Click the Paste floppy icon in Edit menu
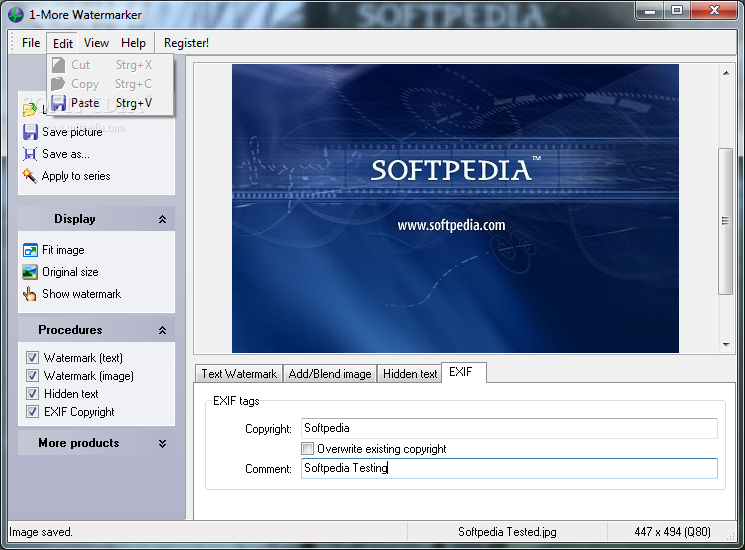This screenshot has width=745, height=550. coord(58,103)
